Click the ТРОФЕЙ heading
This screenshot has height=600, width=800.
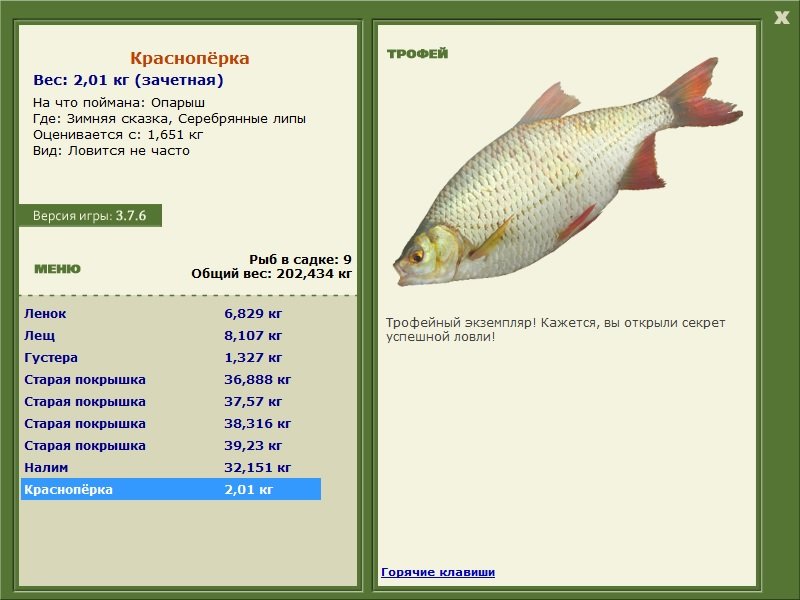tap(417, 53)
